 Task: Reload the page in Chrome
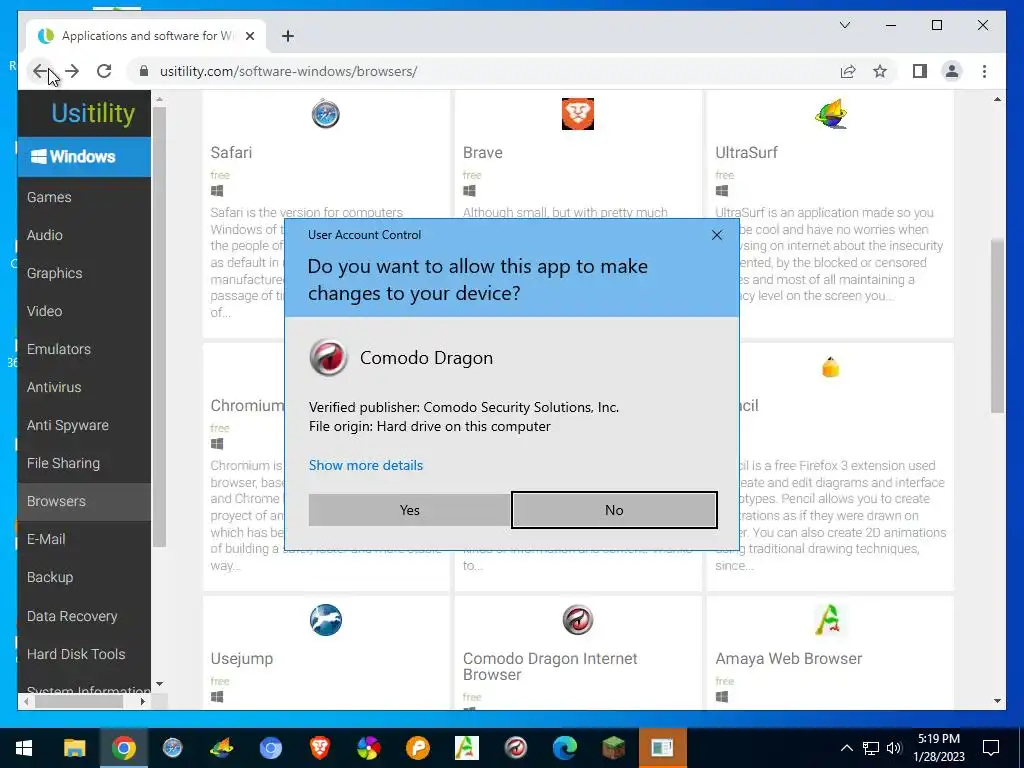click(104, 71)
